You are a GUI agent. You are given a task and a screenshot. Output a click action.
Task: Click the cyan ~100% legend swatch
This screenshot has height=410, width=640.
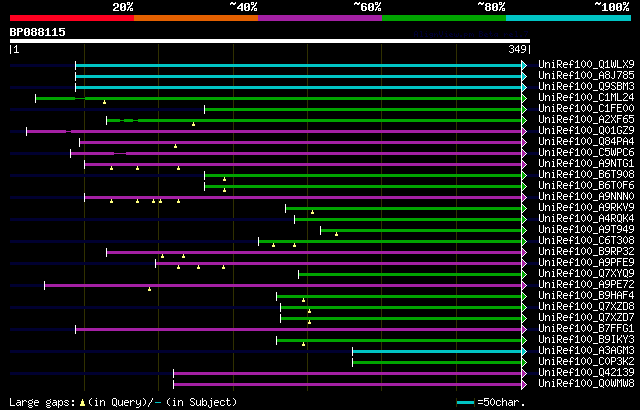(568, 18)
